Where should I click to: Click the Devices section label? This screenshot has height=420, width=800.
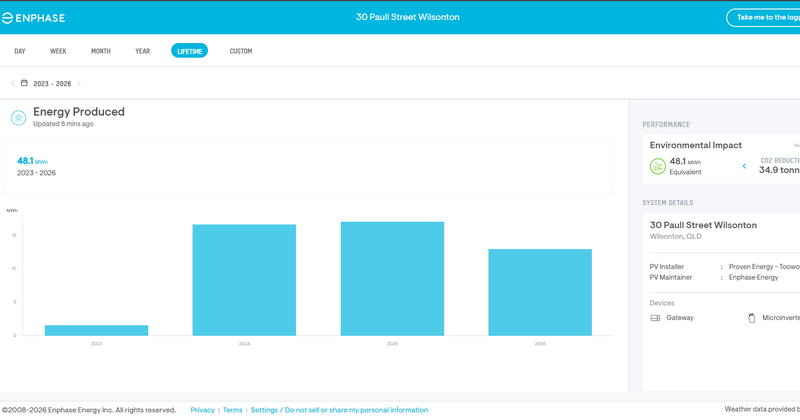coord(662,303)
